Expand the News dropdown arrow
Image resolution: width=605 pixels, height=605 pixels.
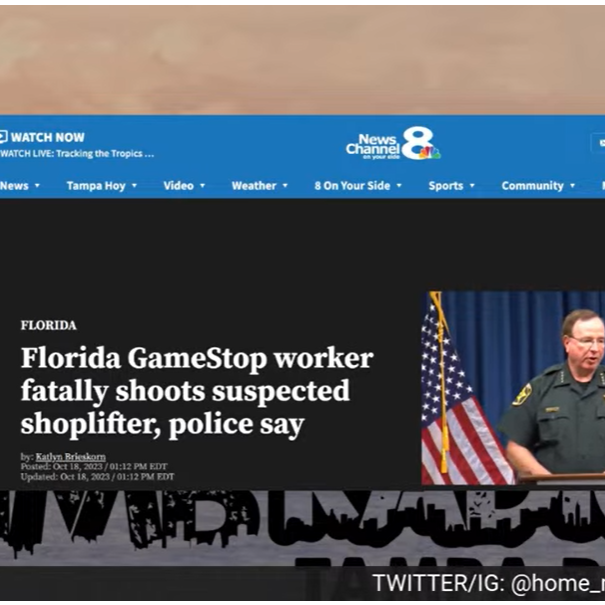(x=37, y=186)
